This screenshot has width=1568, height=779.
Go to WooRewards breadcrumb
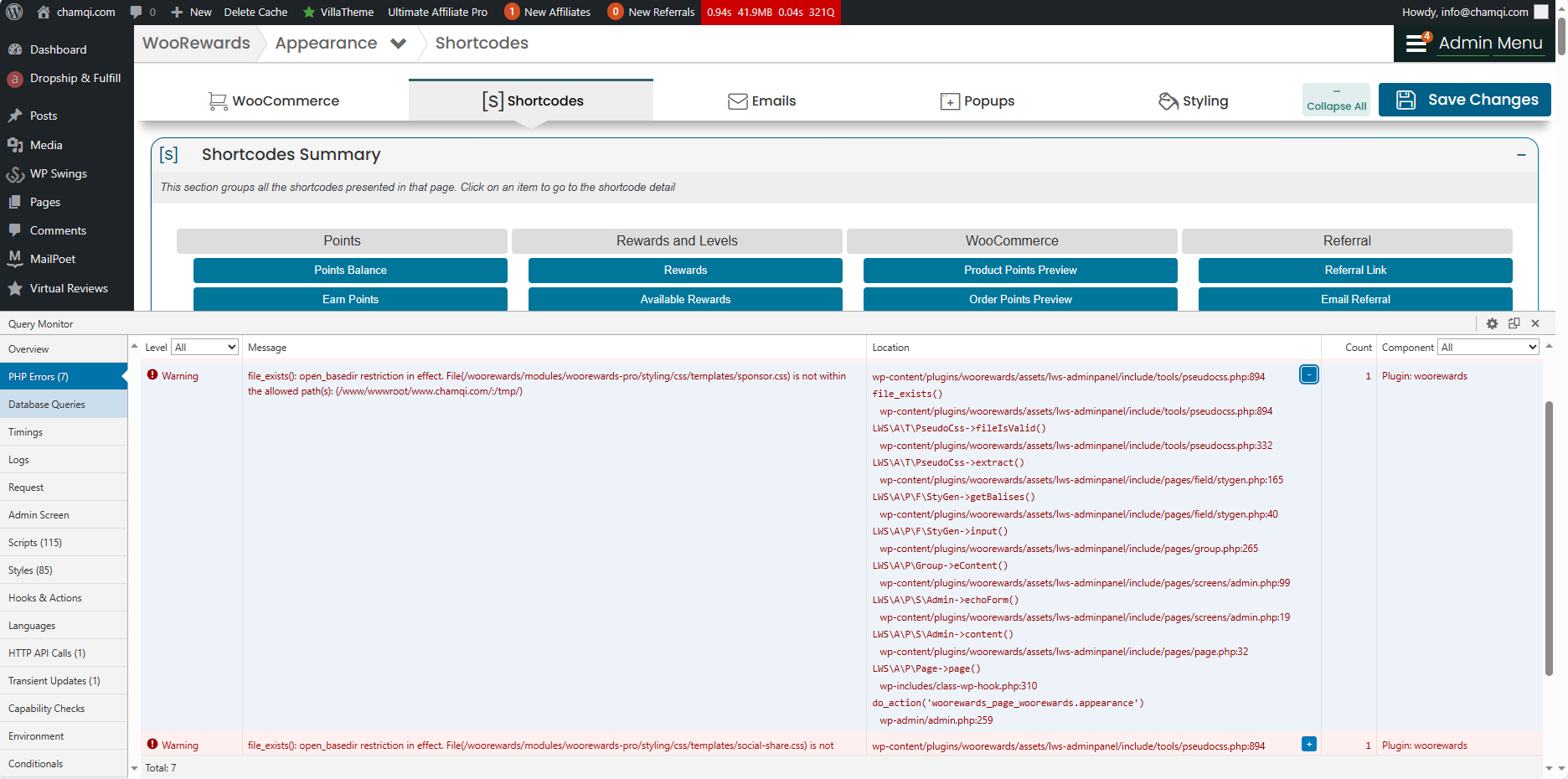tap(196, 43)
